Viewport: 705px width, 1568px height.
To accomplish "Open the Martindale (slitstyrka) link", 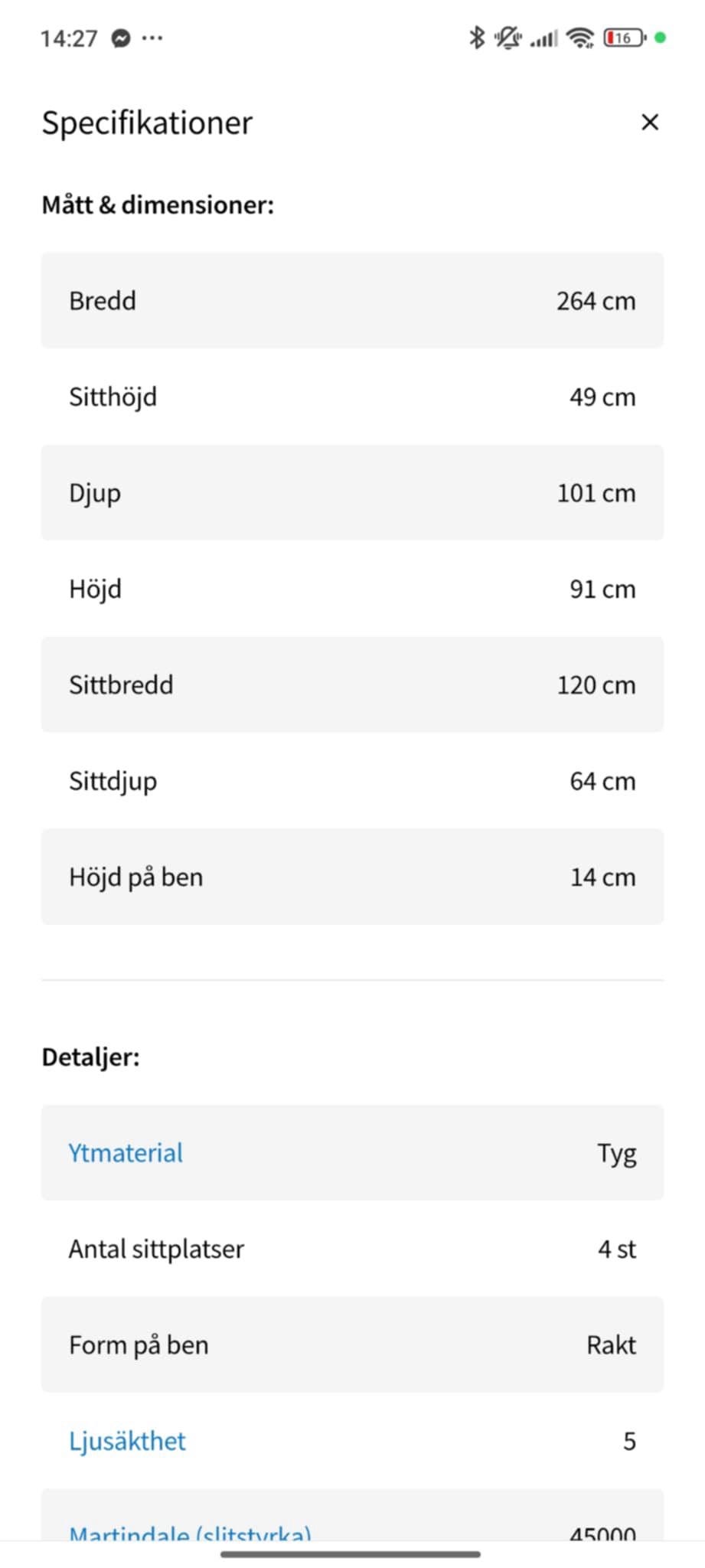I will pos(190,1531).
